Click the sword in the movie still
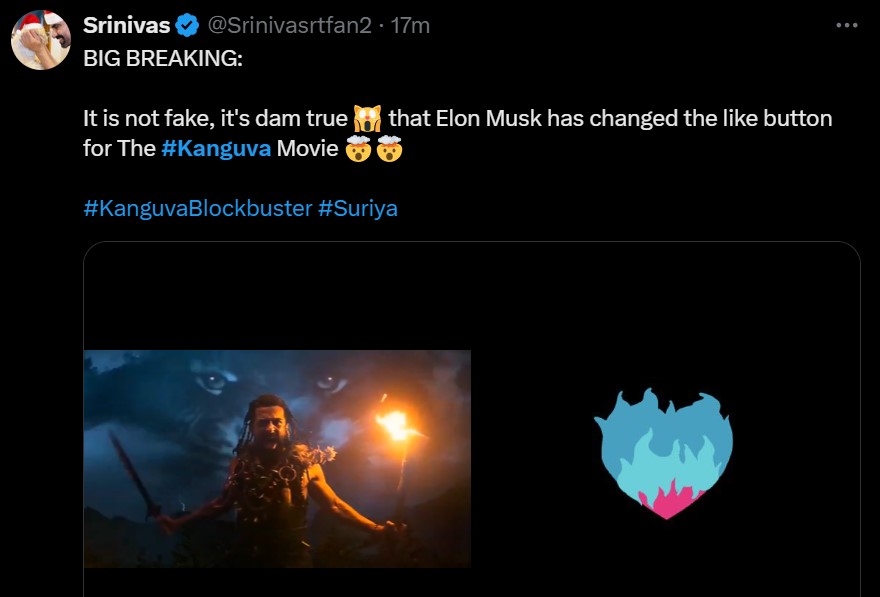This screenshot has width=880, height=597. tap(133, 472)
